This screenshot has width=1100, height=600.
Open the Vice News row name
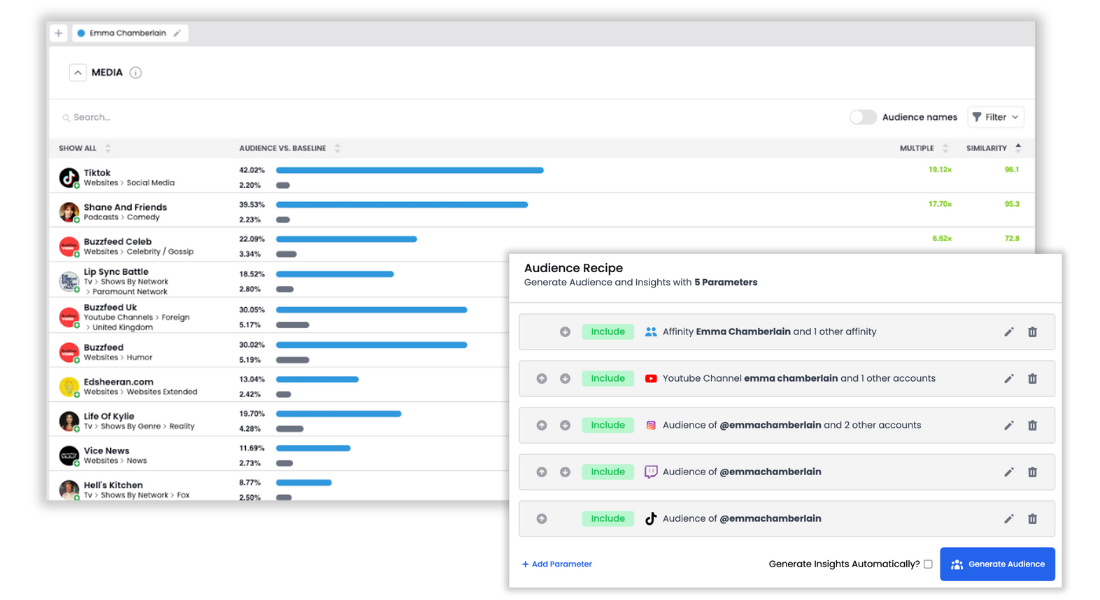click(107, 451)
